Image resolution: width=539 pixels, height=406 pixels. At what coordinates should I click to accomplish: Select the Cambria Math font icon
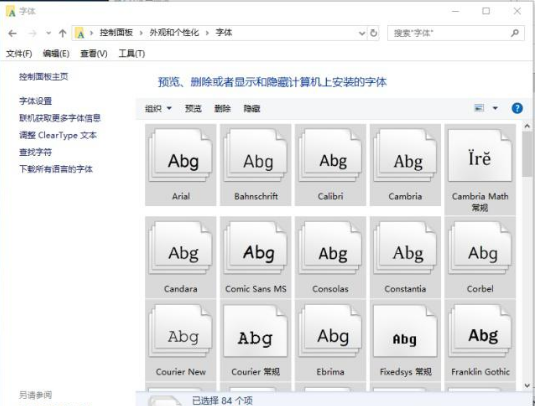pos(480,155)
